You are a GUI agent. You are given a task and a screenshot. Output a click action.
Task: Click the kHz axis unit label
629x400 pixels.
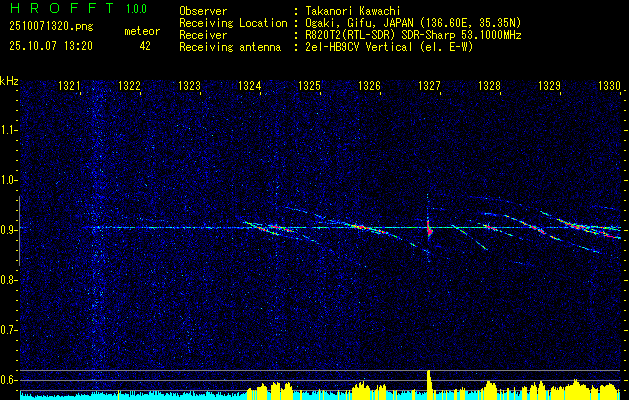(9, 81)
